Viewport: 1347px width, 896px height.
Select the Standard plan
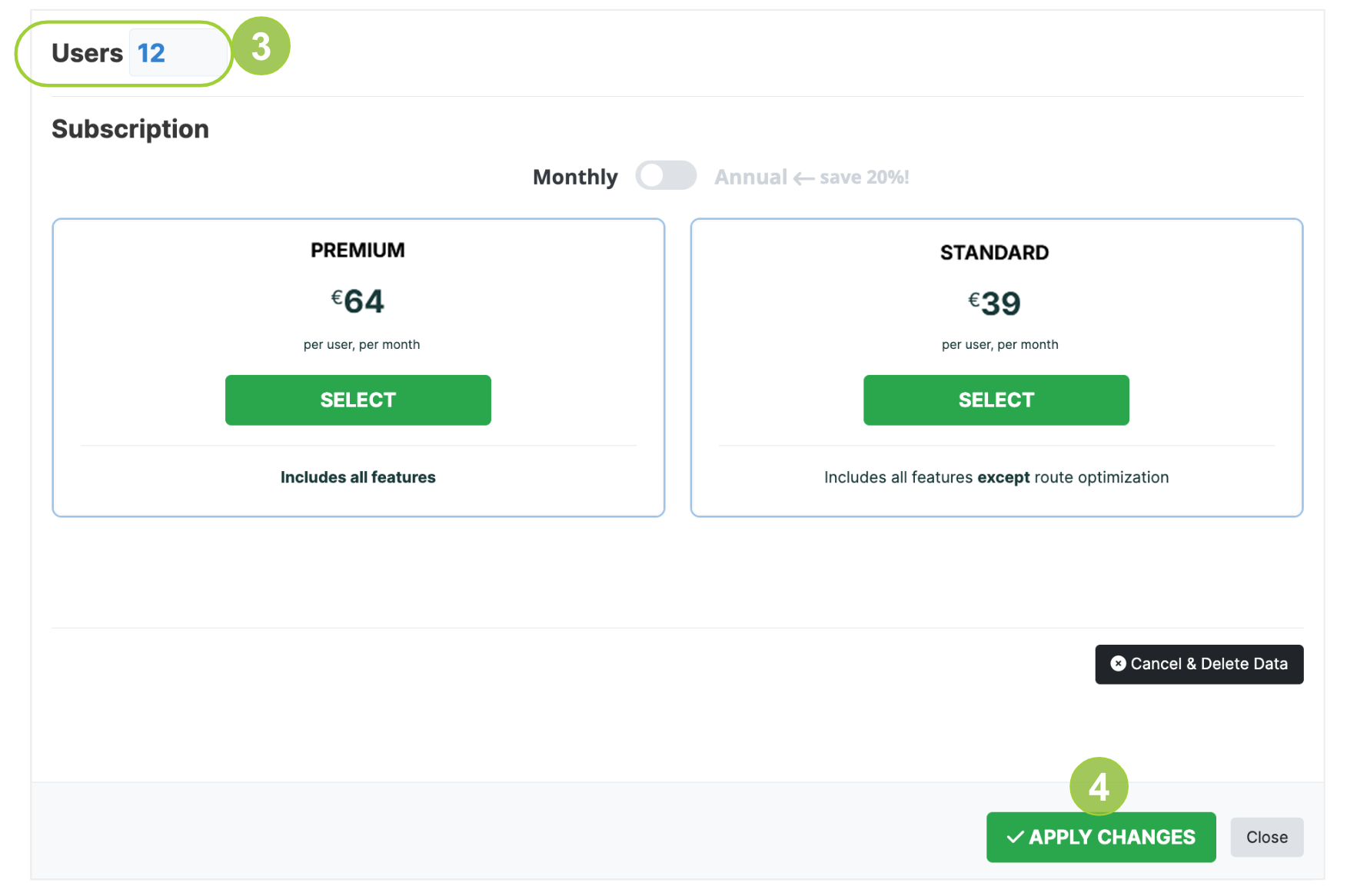coord(996,400)
